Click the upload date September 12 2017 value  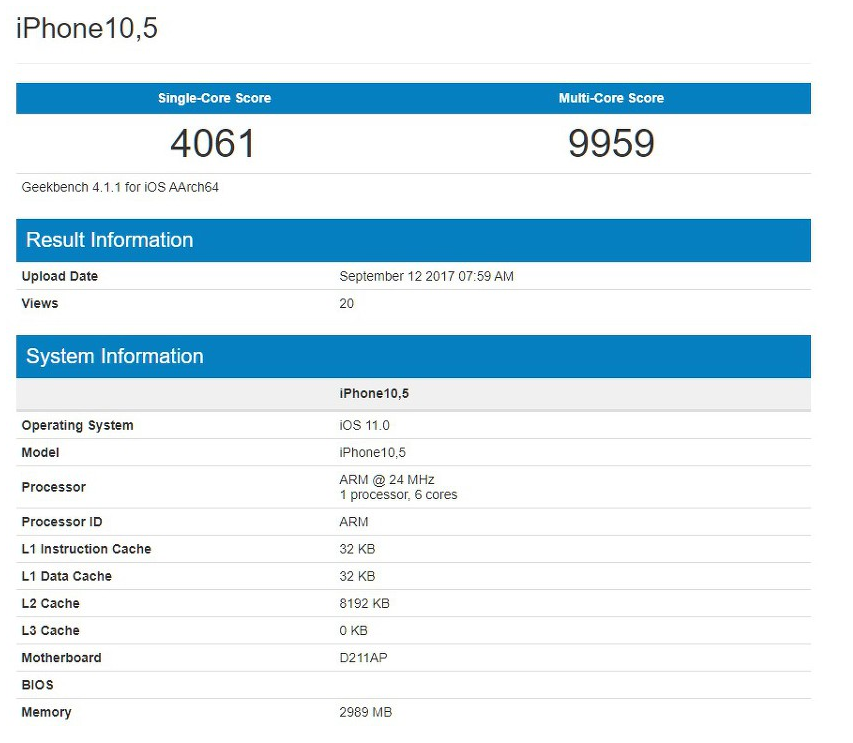[x=426, y=276]
